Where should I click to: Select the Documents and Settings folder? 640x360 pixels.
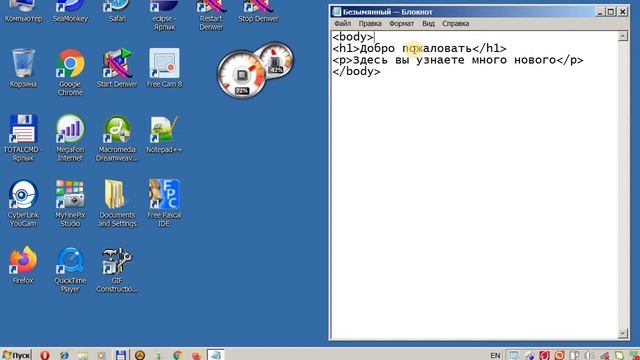click(x=117, y=203)
